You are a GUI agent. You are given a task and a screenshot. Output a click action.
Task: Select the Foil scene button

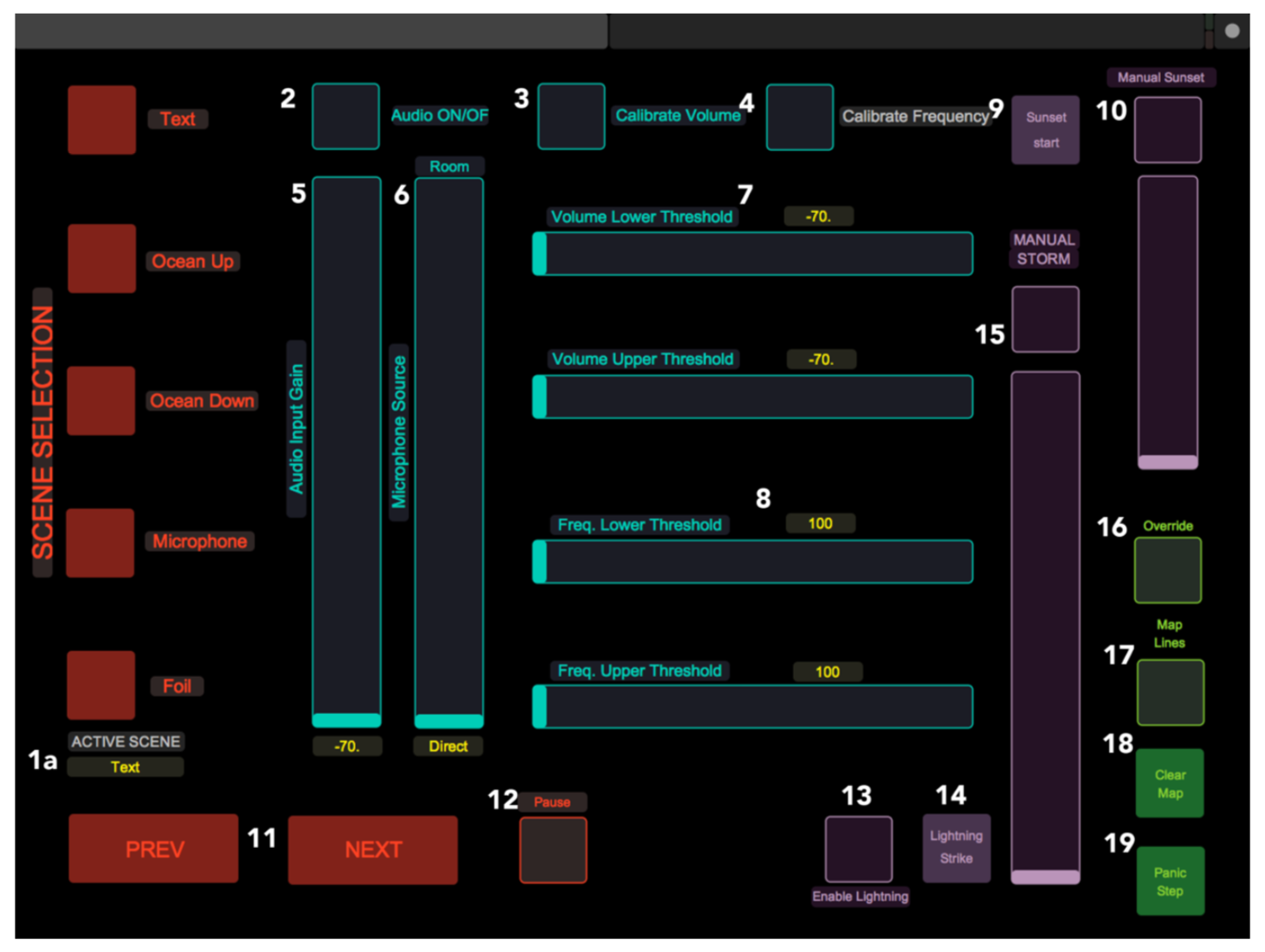[101, 685]
